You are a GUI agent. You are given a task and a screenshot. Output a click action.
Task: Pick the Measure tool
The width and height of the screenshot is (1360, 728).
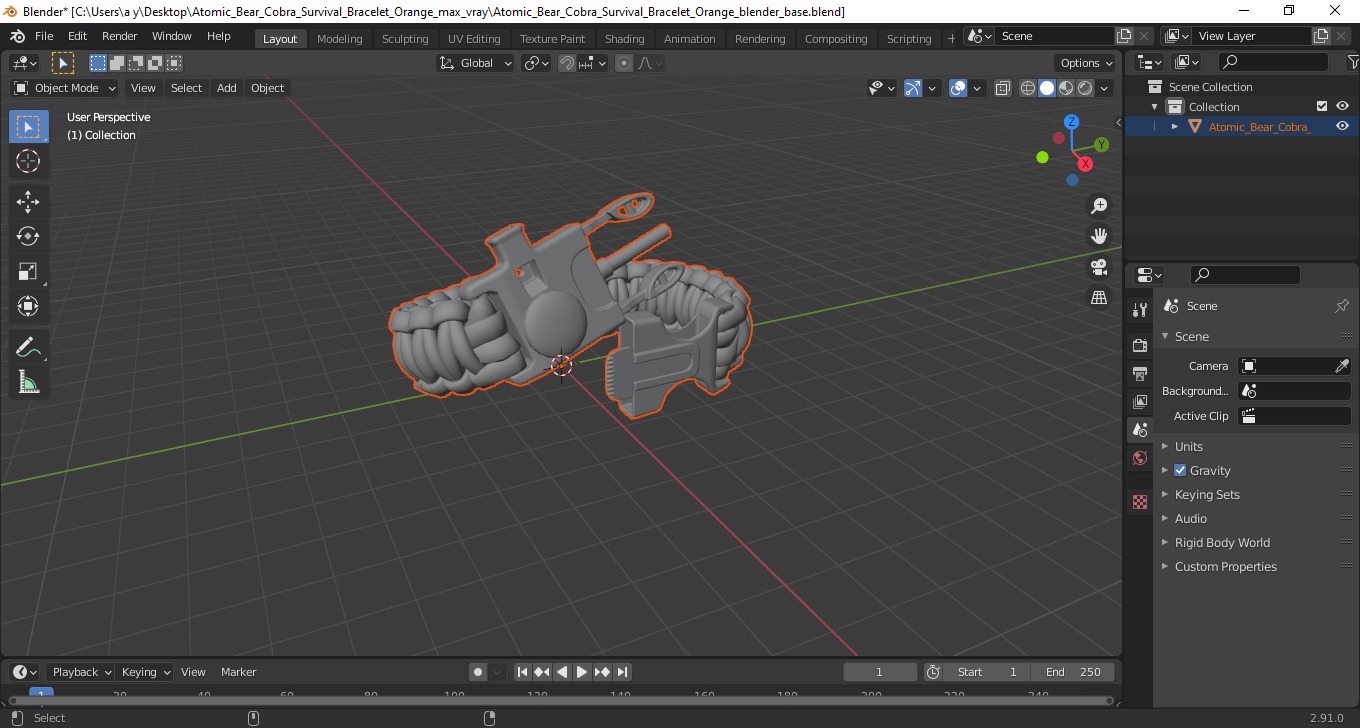point(28,382)
